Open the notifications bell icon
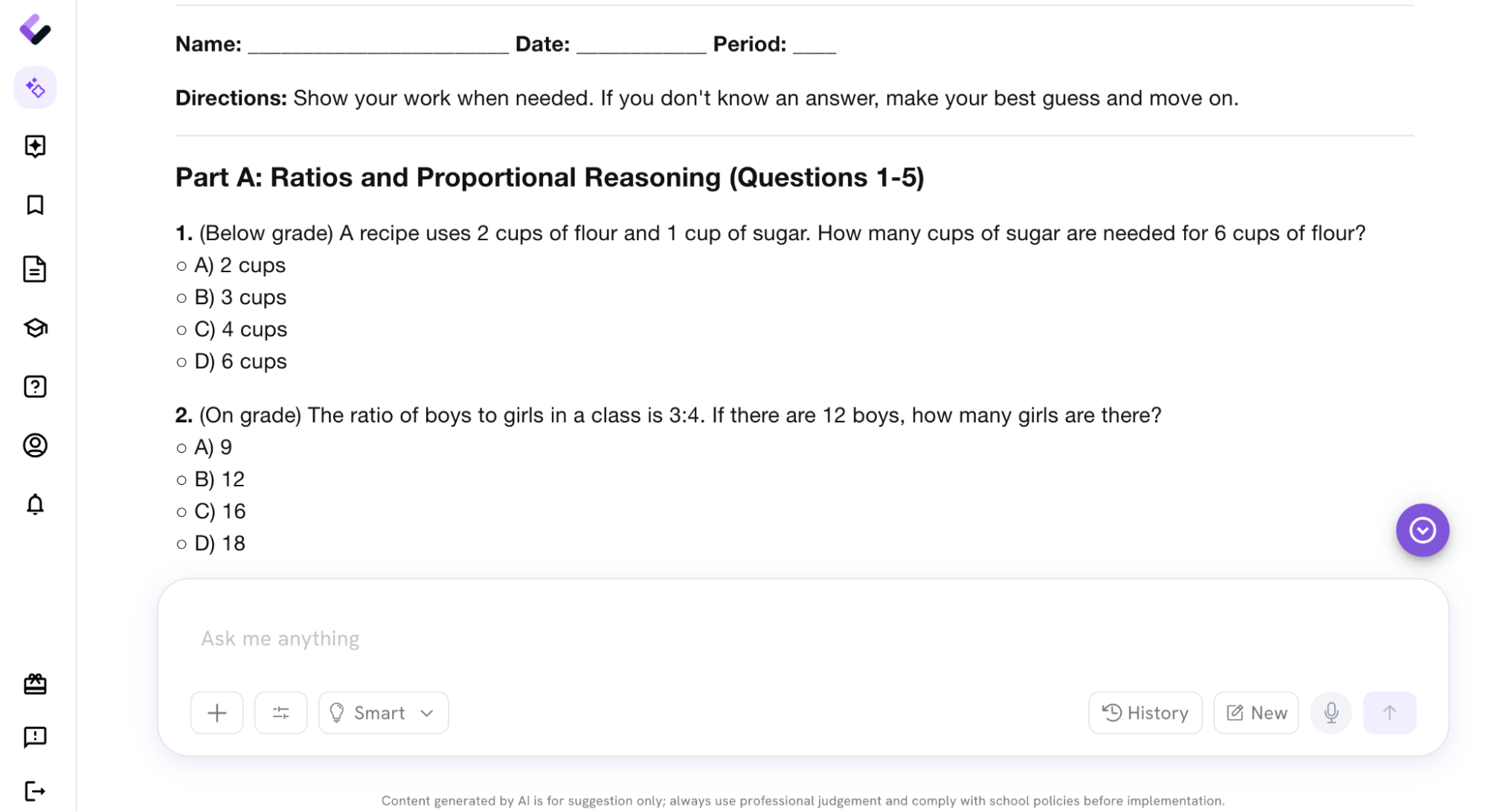The width and height of the screenshot is (1487, 812). click(x=35, y=505)
